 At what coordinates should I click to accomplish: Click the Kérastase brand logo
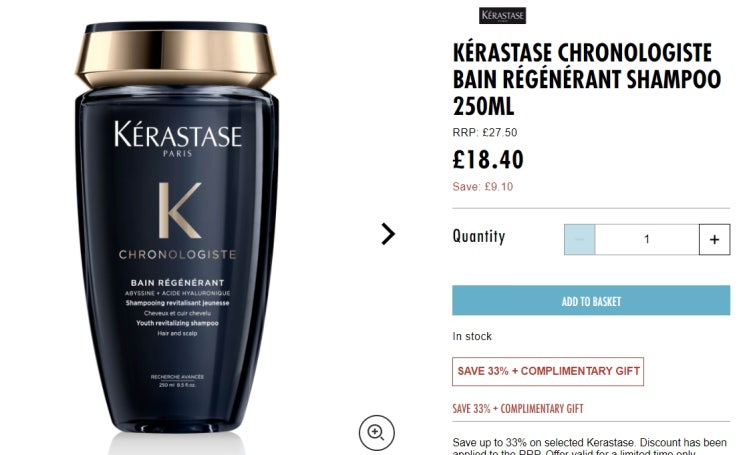click(502, 16)
